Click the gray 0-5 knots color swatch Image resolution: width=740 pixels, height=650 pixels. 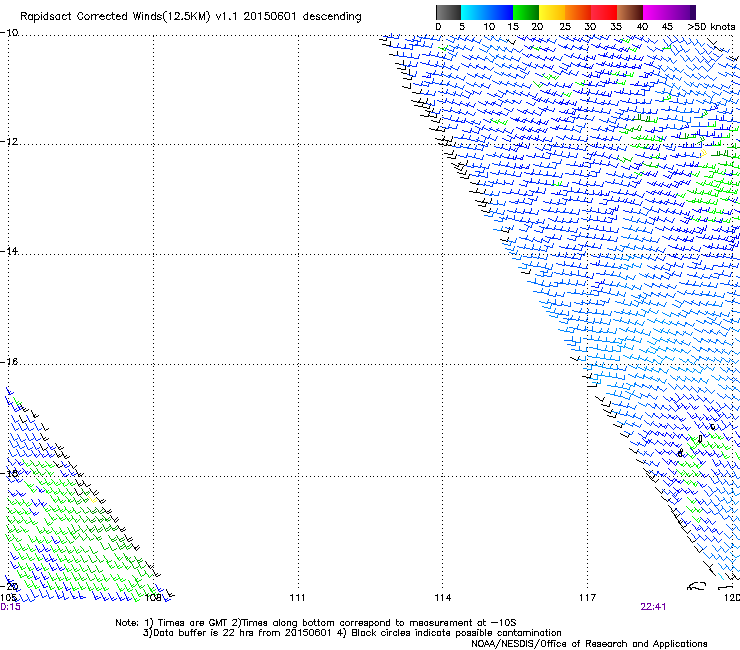coord(448,12)
